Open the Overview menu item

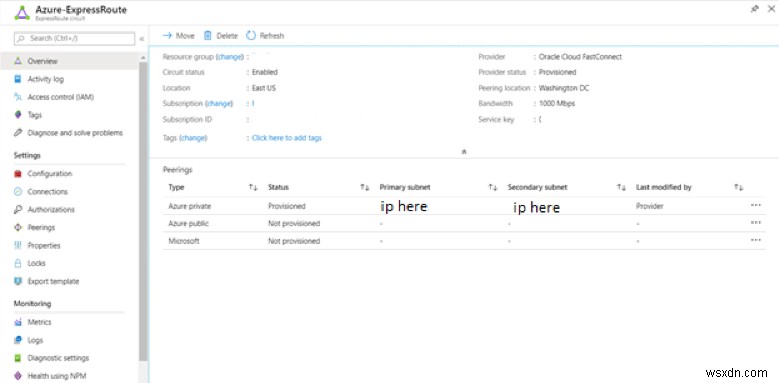point(70,61)
